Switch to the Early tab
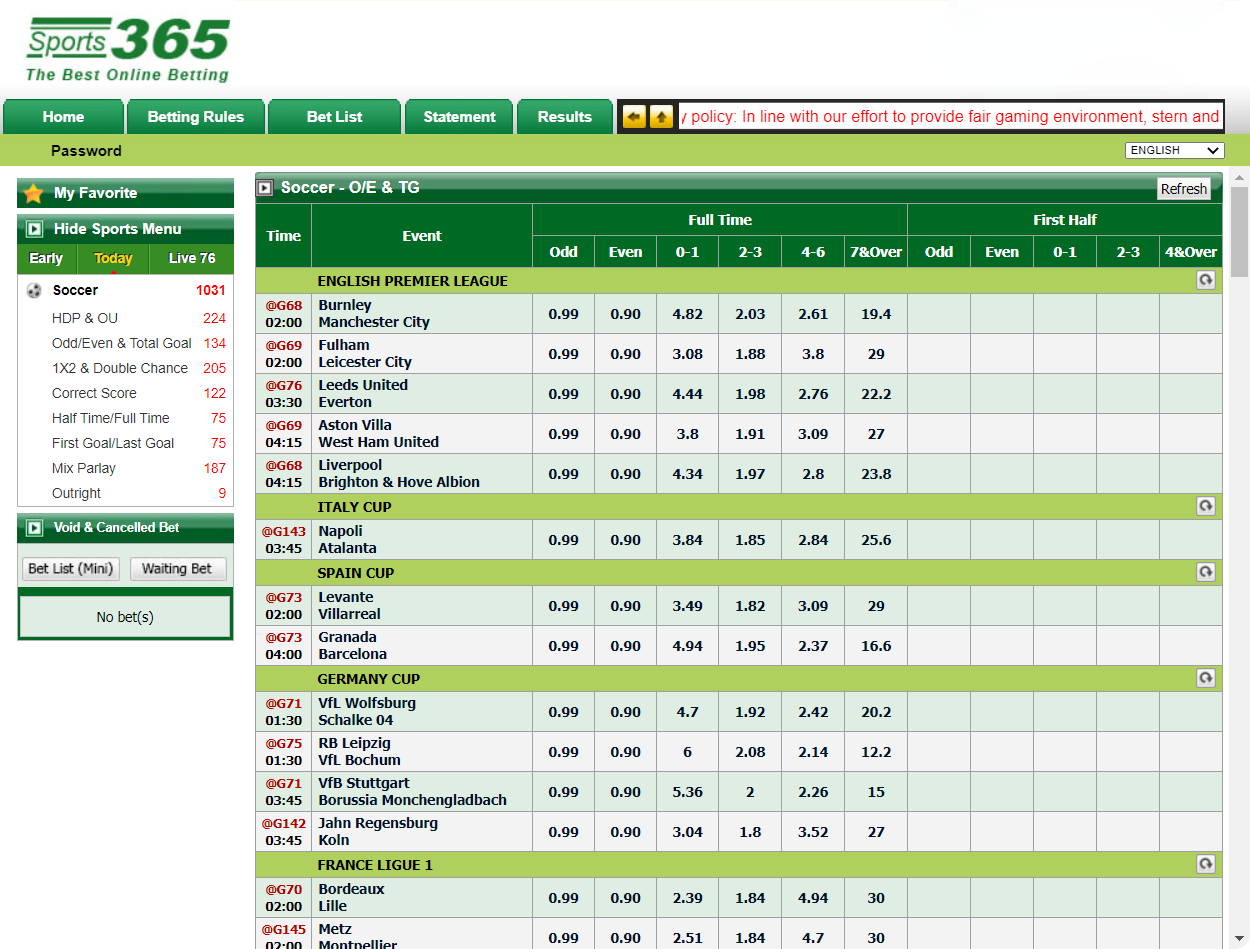Image resolution: width=1250 pixels, height=949 pixels. tap(46, 259)
